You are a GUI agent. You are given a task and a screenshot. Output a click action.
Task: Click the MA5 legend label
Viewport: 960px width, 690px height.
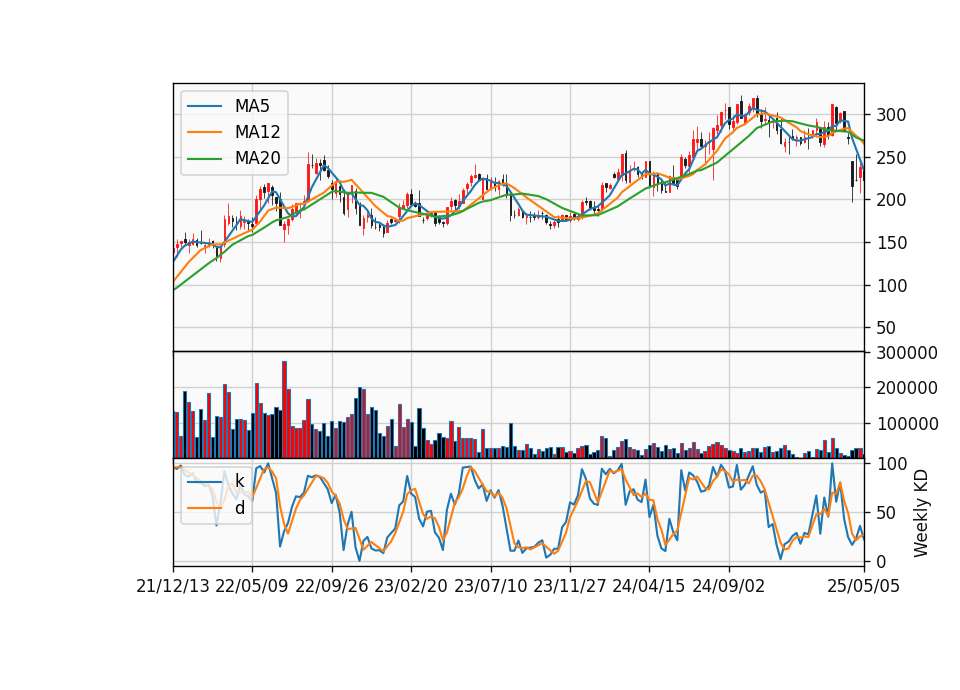click(252, 106)
